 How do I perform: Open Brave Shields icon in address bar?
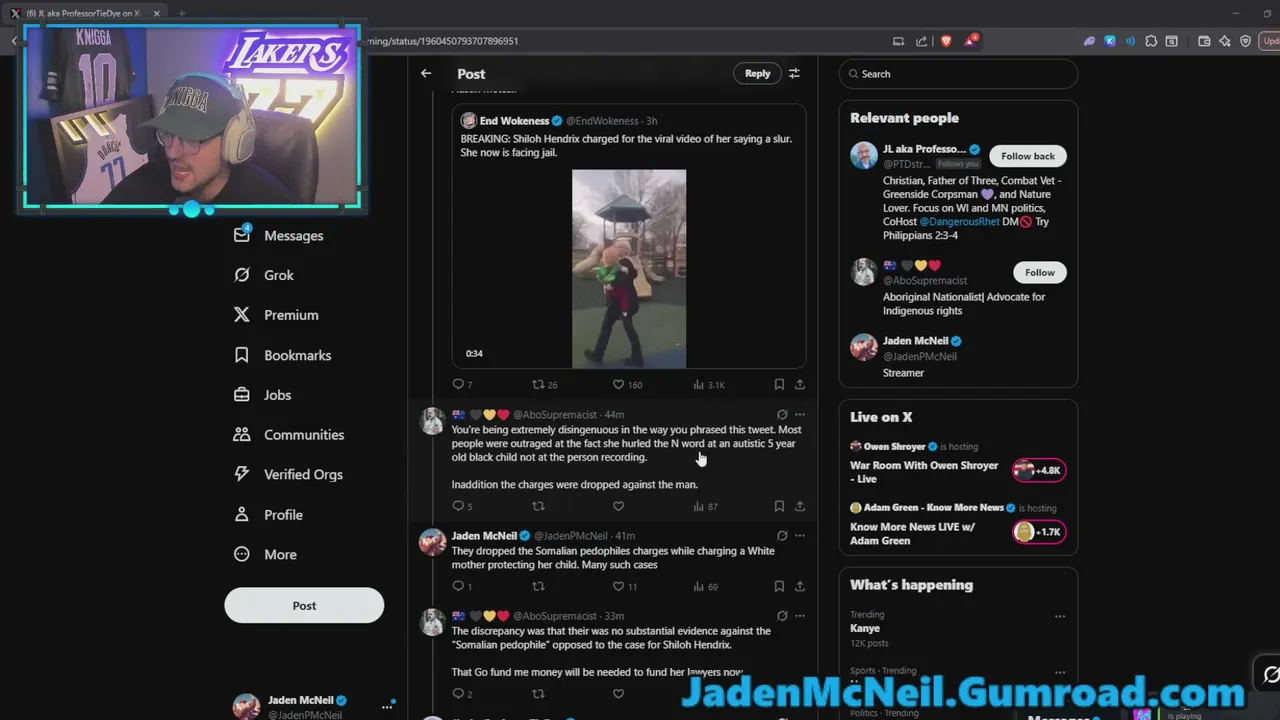point(946,41)
